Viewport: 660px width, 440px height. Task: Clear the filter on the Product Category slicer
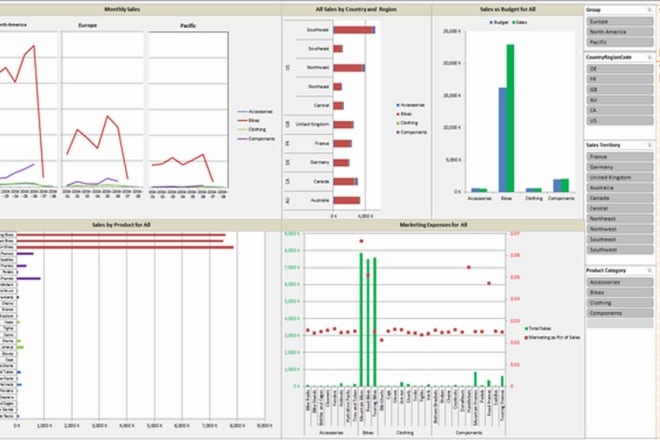649,270
